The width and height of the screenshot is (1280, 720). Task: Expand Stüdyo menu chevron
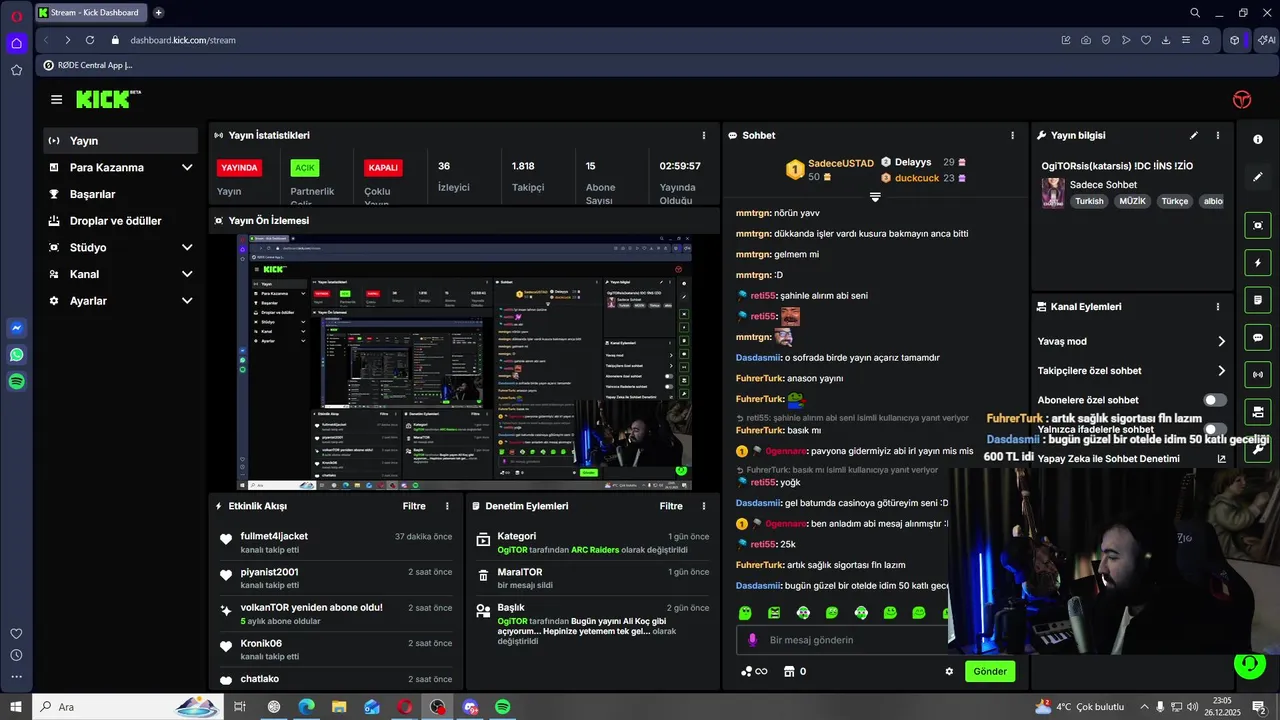[187, 247]
